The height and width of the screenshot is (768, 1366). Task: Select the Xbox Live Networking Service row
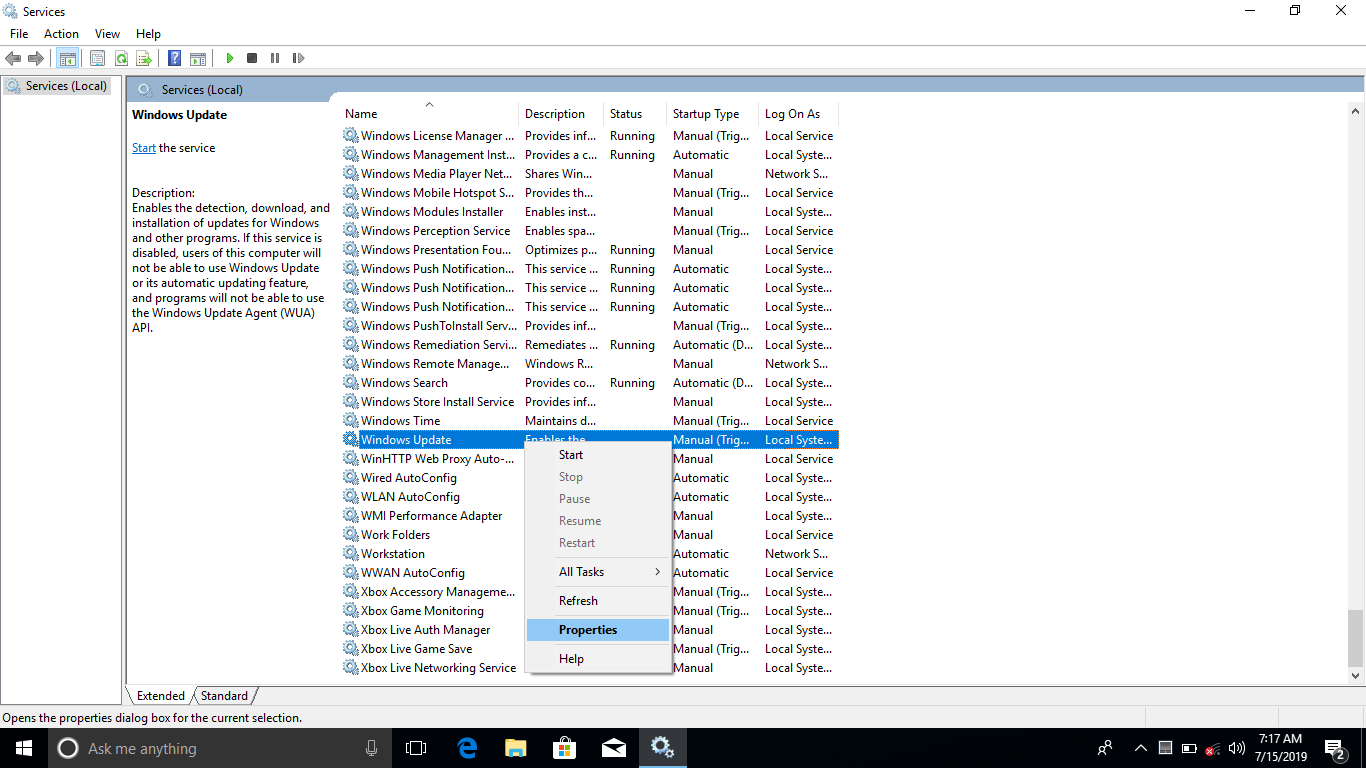[590, 668]
